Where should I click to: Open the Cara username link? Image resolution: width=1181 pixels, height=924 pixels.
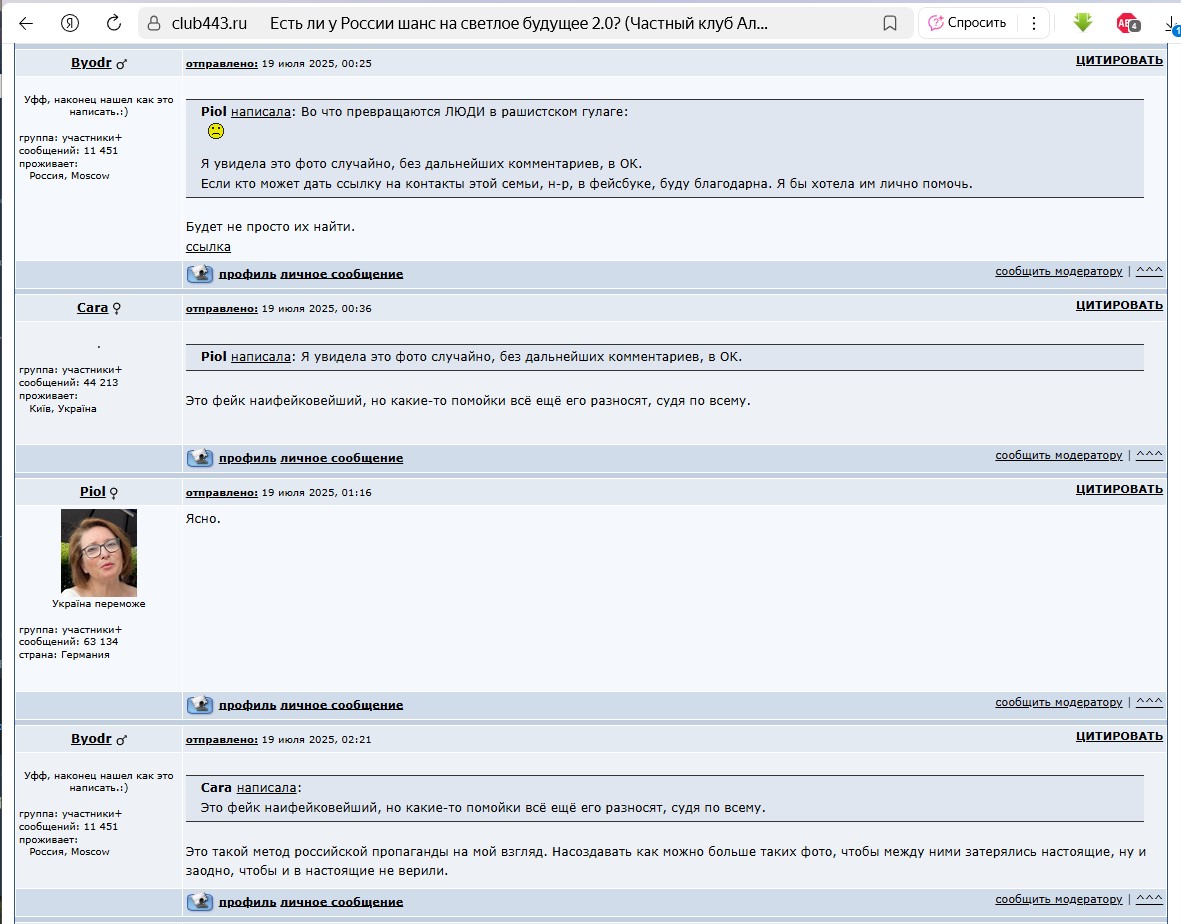pyautogui.click(x=93, y=307)
